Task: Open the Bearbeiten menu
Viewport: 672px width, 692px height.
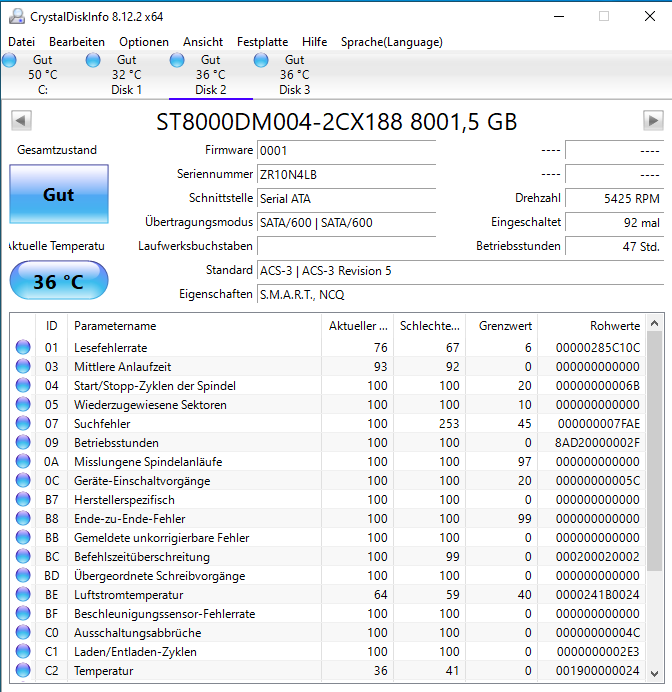Action: [77, 42]
